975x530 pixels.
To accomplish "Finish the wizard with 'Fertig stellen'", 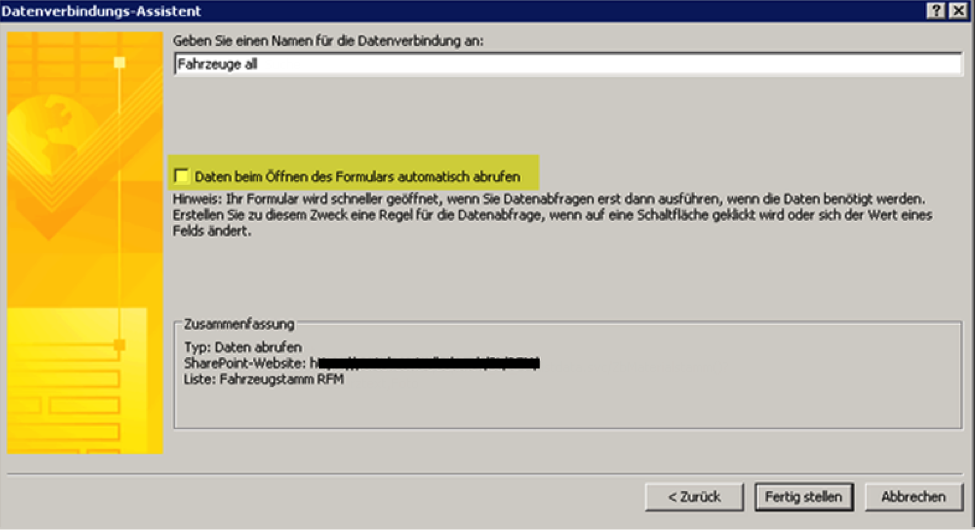I will point(803,497).
